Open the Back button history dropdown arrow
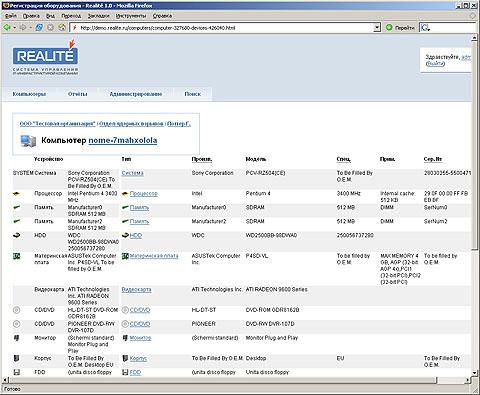This screenshot has width=480, height=395. pos(14,28)
